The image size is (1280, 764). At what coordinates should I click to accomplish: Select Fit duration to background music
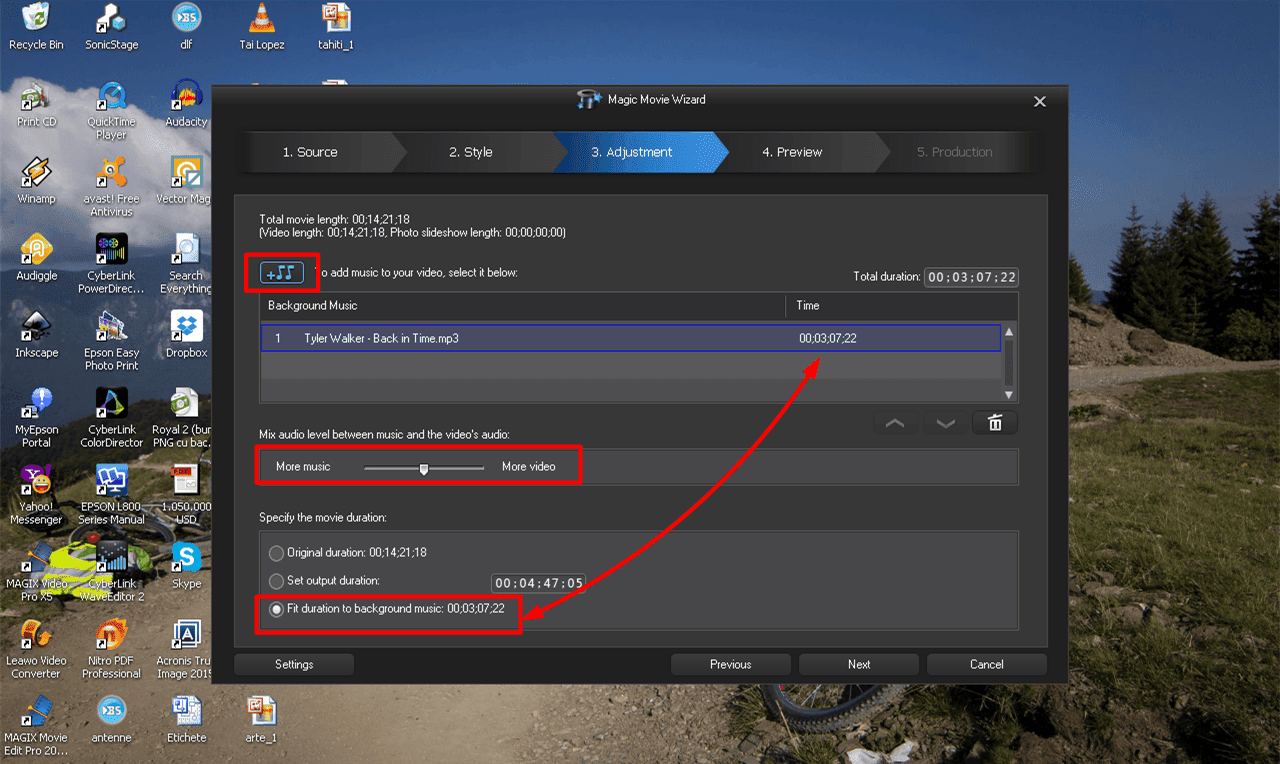coord(277,609)
